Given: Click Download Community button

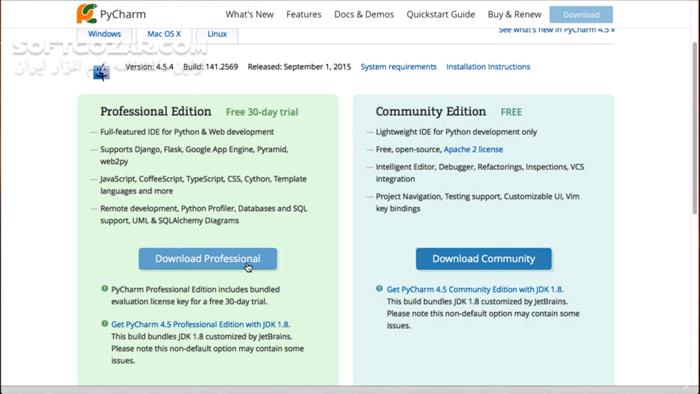Looking at the screenshot, I should (x=483, y=259).
